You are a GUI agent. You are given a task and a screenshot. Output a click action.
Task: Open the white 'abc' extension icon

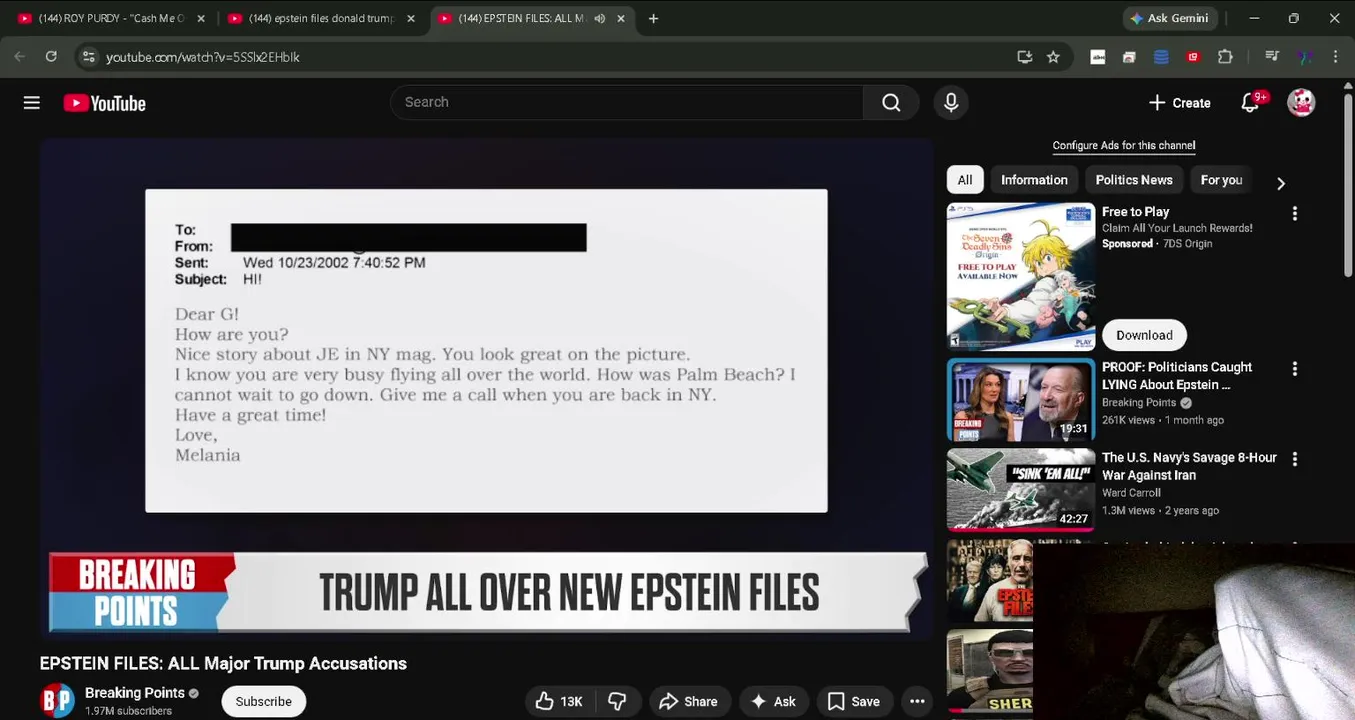tap(1098, 57)
